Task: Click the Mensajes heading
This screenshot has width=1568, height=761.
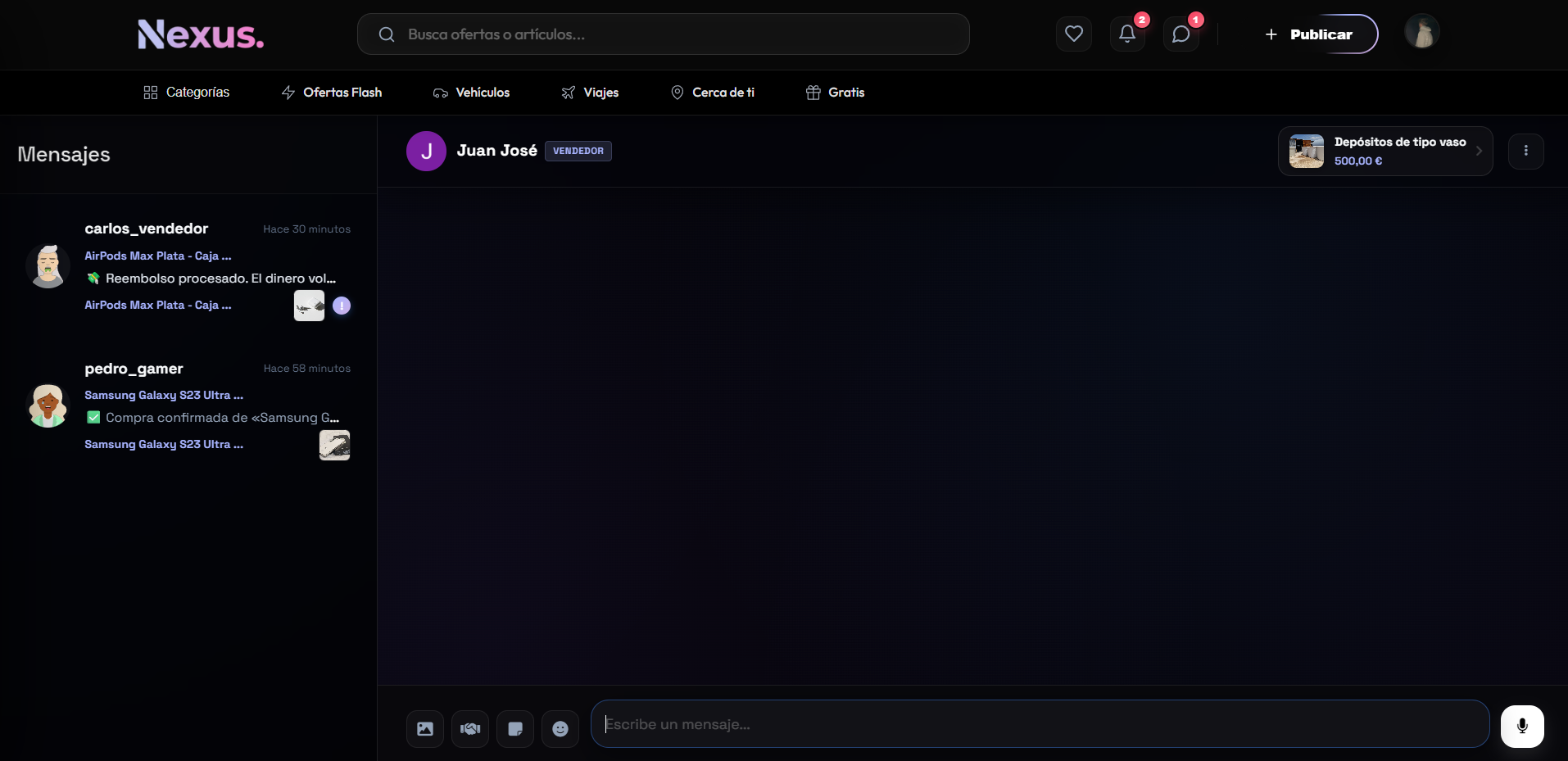Action: coord(64,154)
